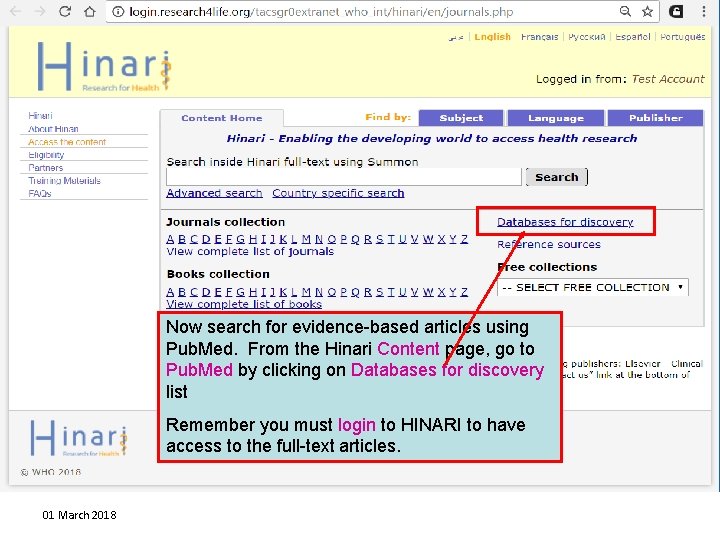Select Access the content sidebar item
The width and height of the screenshot is (720, 540).
tap(67, 142)
